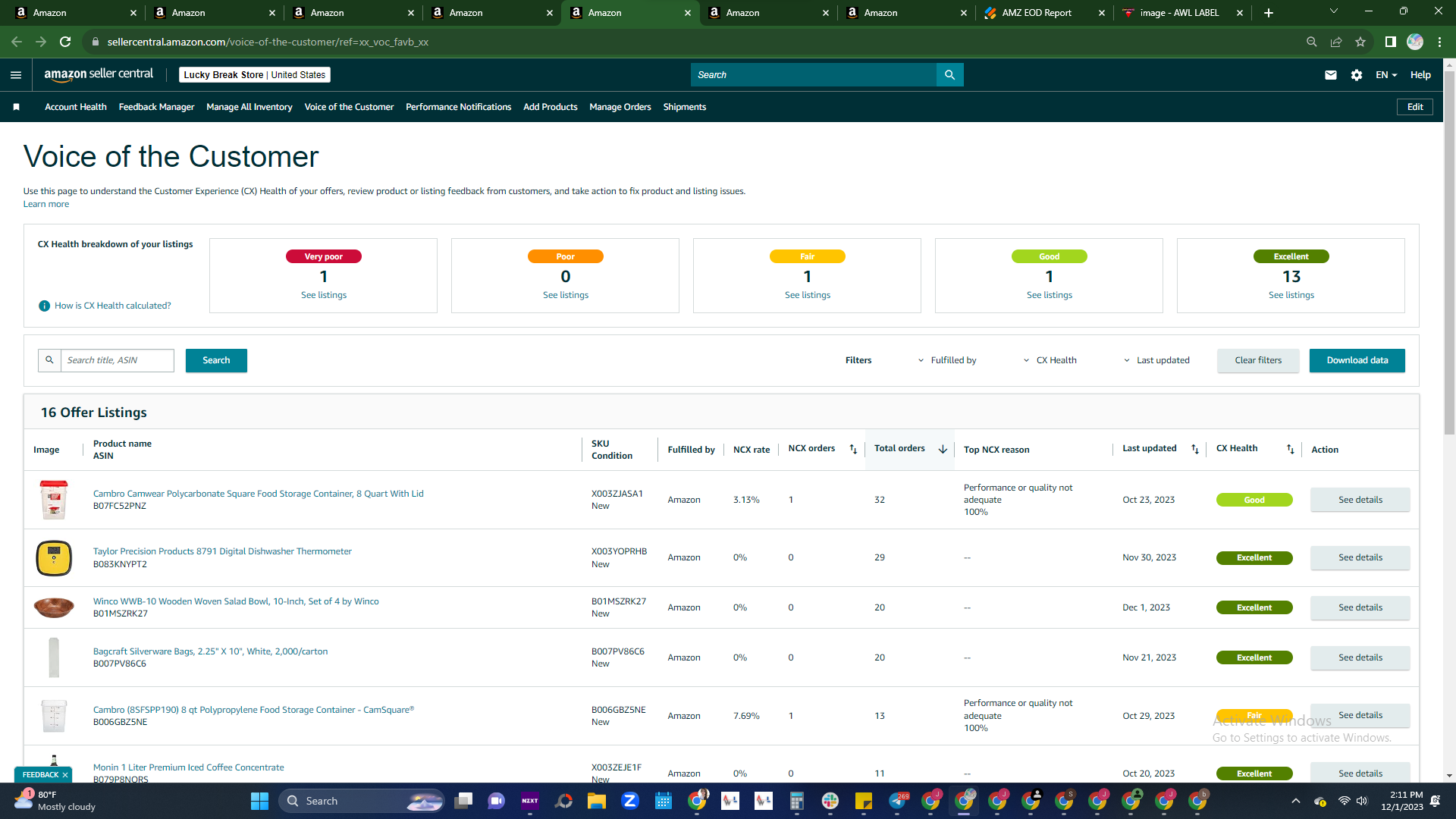Screen dimensions: 1456x819
Task: Open File Explorer from the taskbar
Action: (597, 801)
